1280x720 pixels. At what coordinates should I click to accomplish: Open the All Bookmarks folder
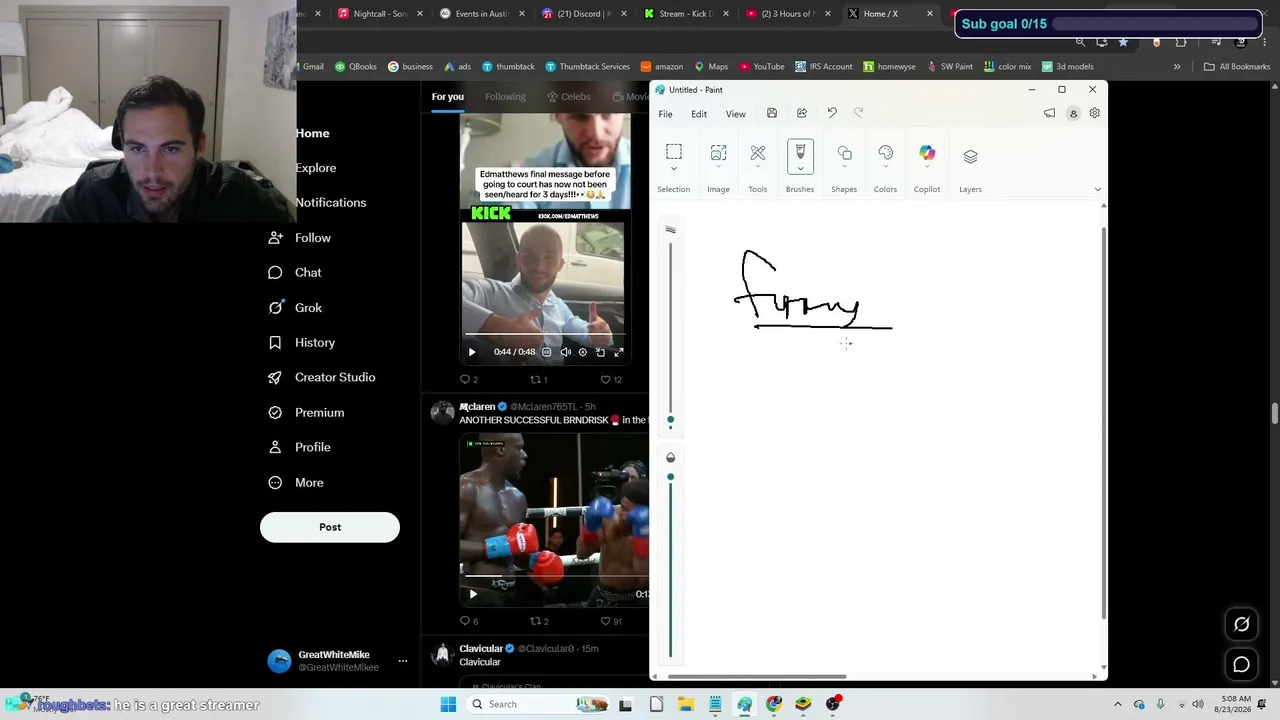[x=1237, y=67]
